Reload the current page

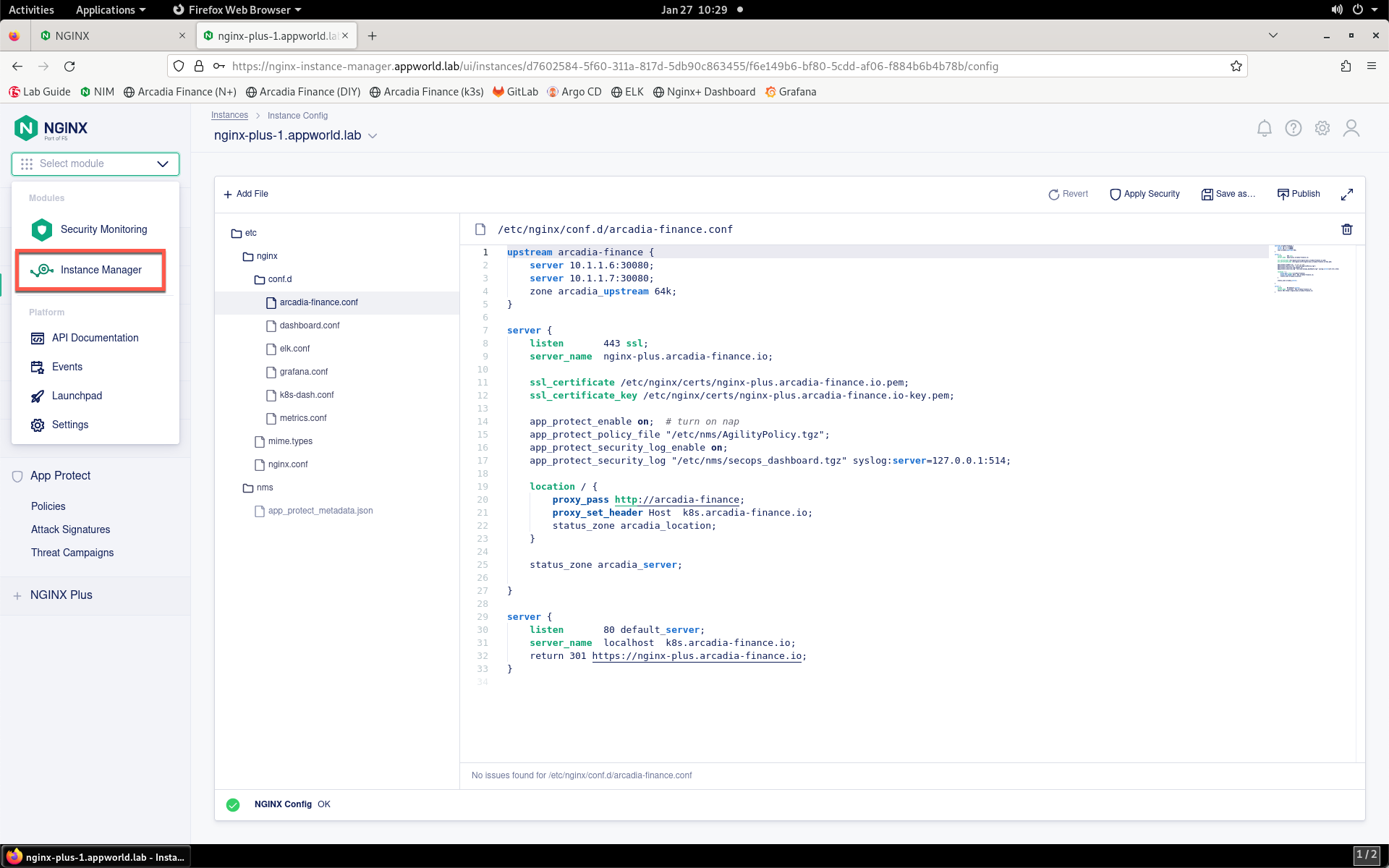pyautogui.click(x=69, y=66)
